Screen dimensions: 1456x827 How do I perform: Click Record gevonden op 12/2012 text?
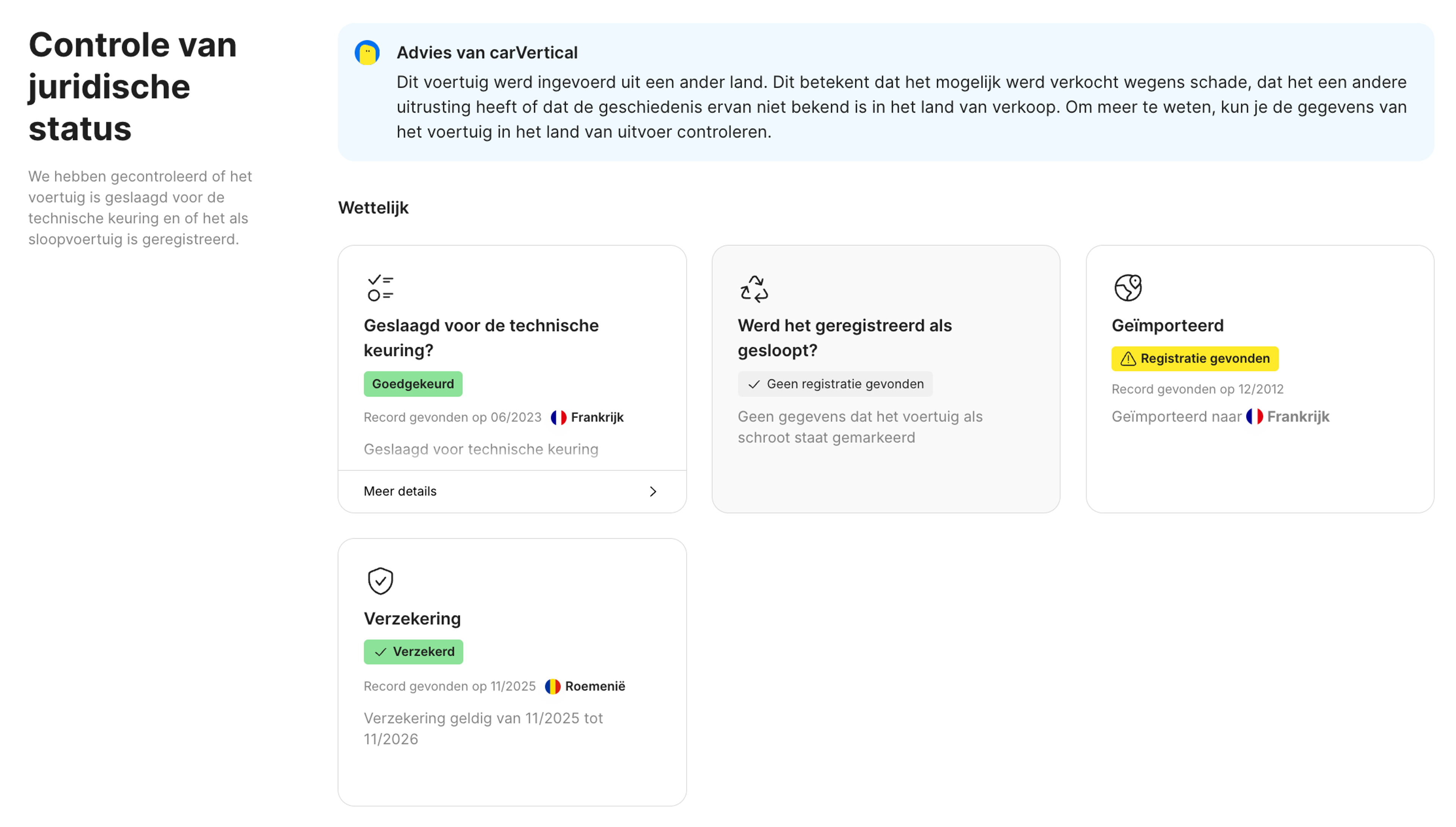[x=1198, y=389]
